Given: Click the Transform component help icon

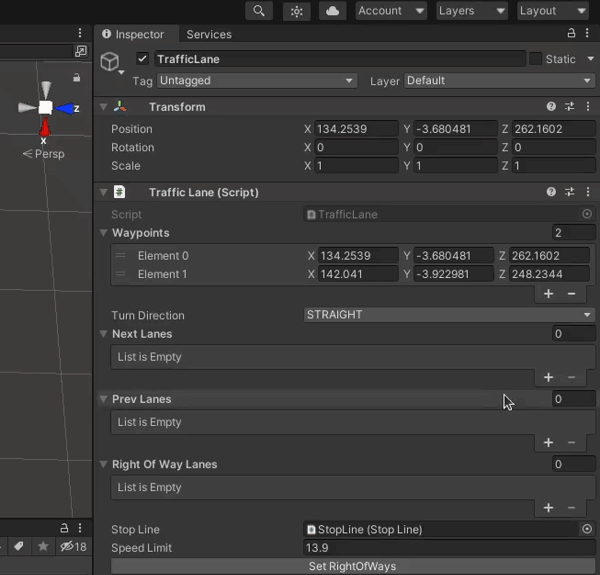Looking at the screenshot, I should tap(551, 107).
